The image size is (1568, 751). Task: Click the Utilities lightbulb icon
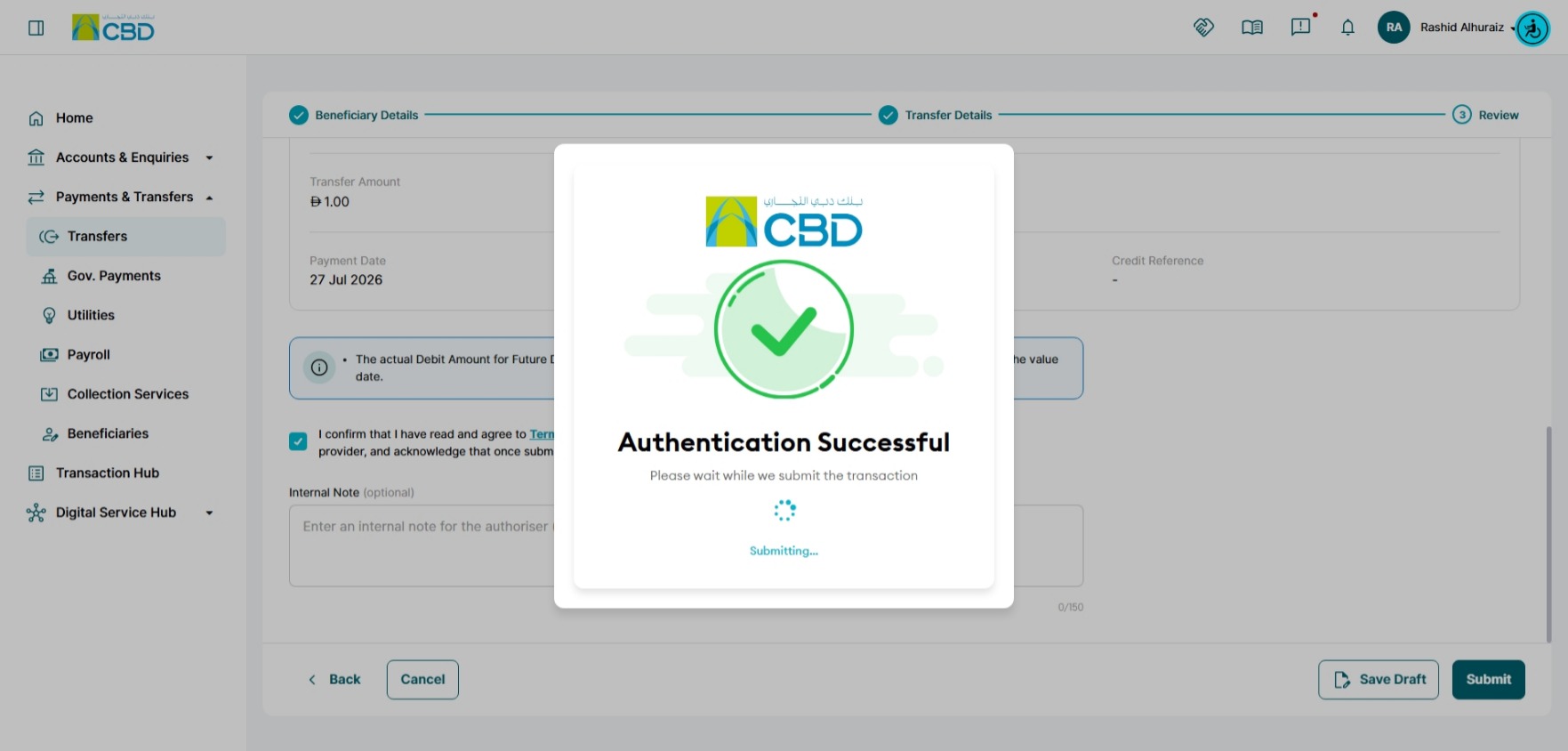point(49,315)
